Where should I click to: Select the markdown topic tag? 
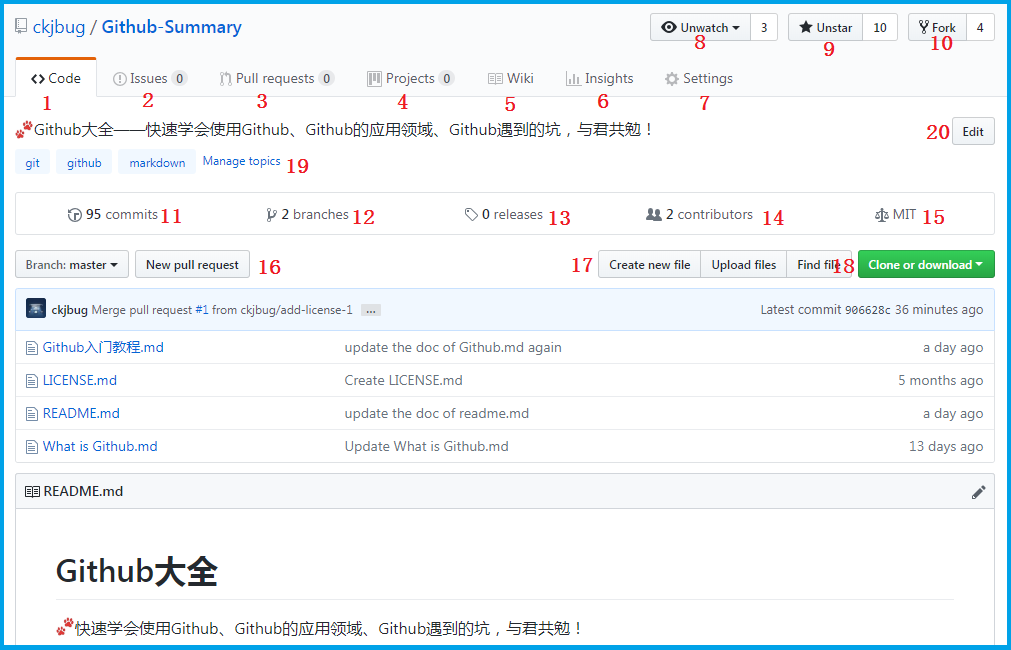point(157,162)
